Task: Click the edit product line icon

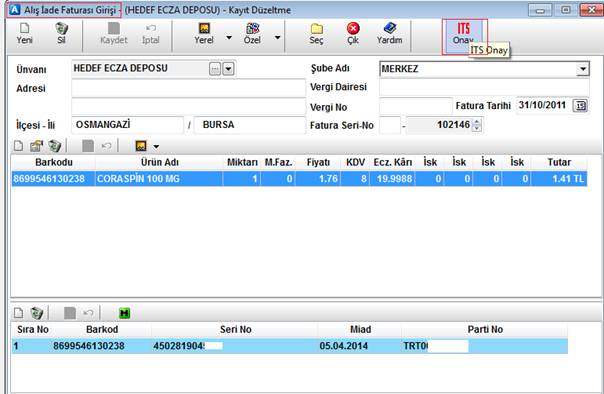Action: click(36, 146)
